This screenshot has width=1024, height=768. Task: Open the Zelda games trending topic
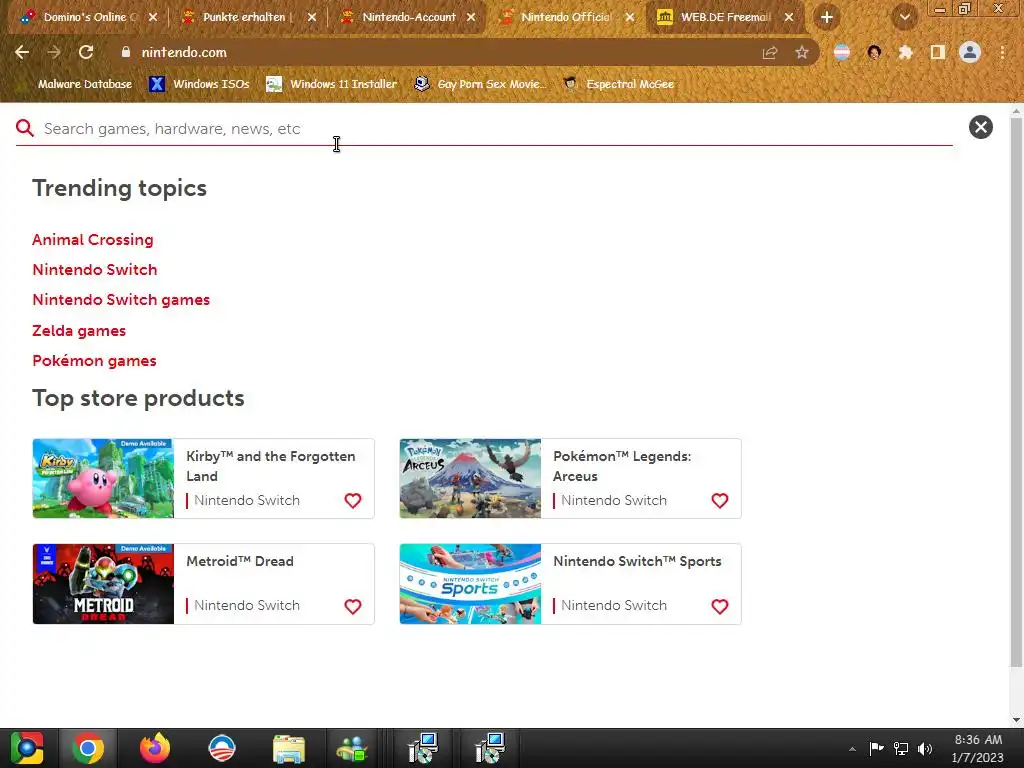pos(79,330)
